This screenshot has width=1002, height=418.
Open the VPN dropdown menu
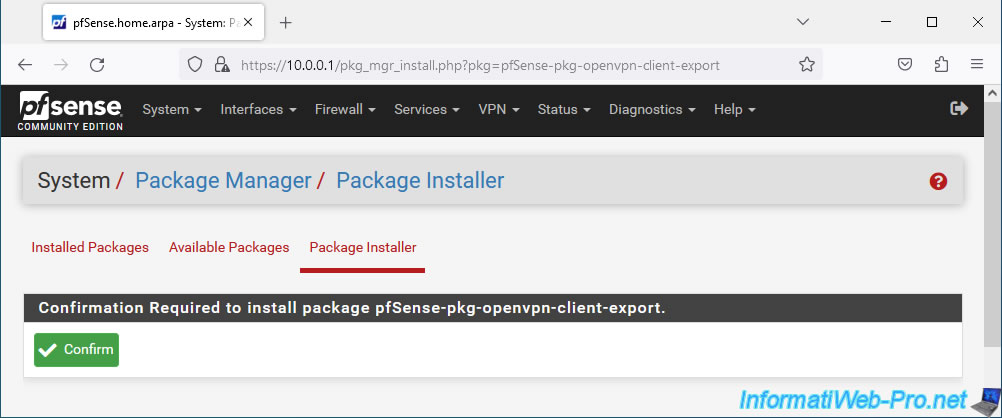tap(498, 109)
